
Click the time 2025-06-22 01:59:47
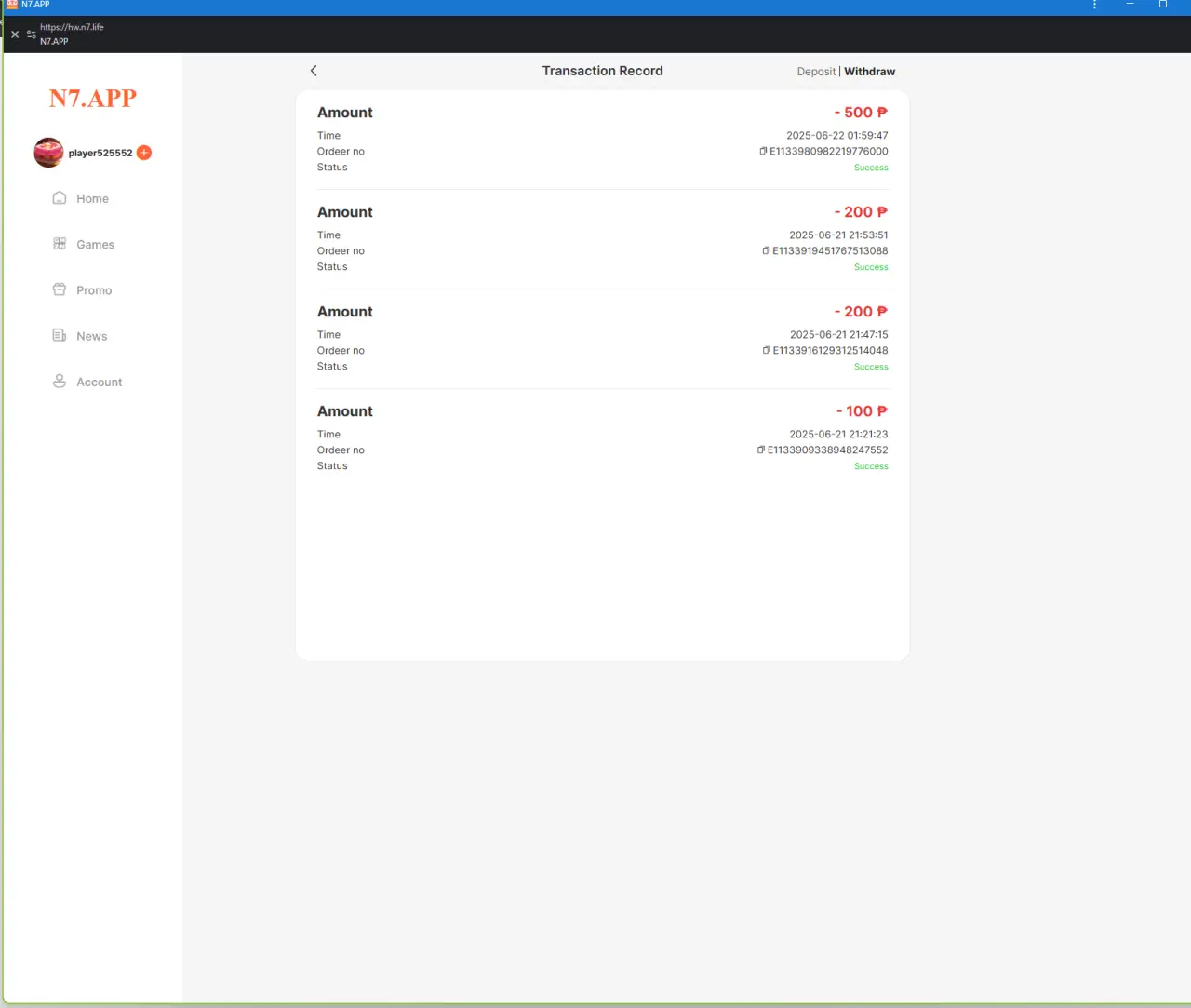tap(837, 136)
